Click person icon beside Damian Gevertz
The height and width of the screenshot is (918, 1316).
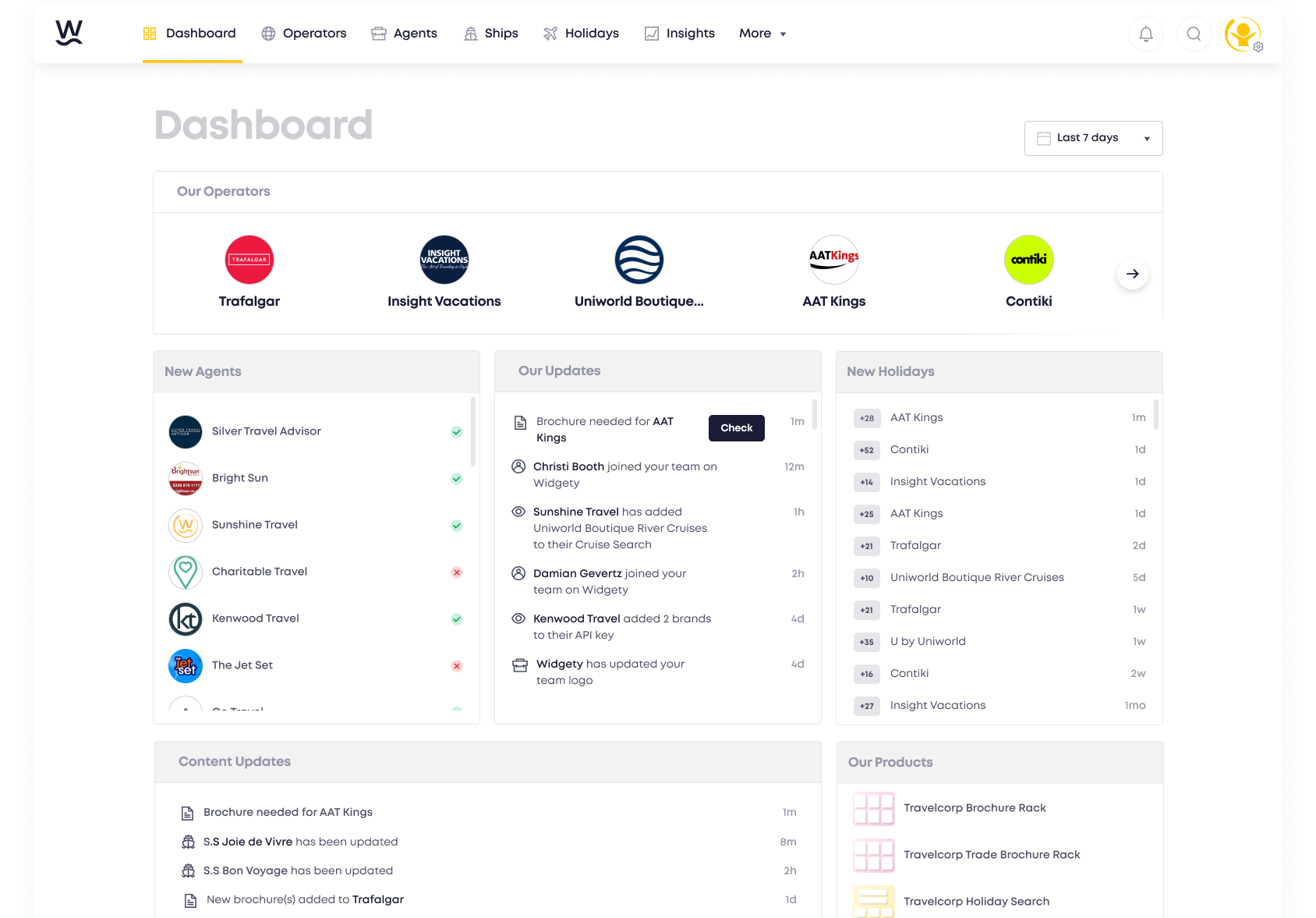tap(518, 573)
